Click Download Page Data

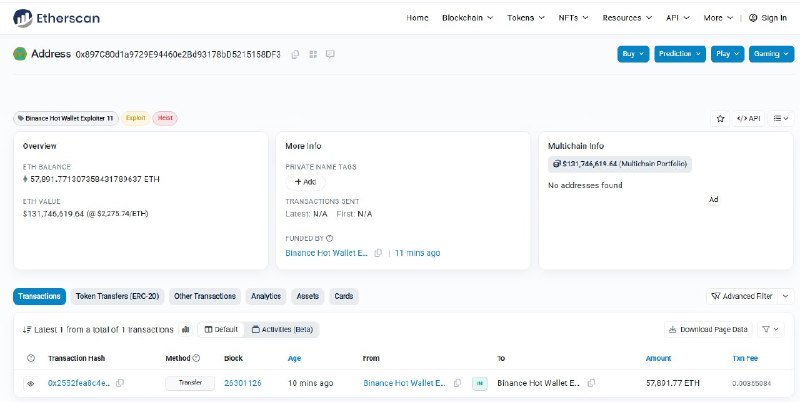coord(708,330)
